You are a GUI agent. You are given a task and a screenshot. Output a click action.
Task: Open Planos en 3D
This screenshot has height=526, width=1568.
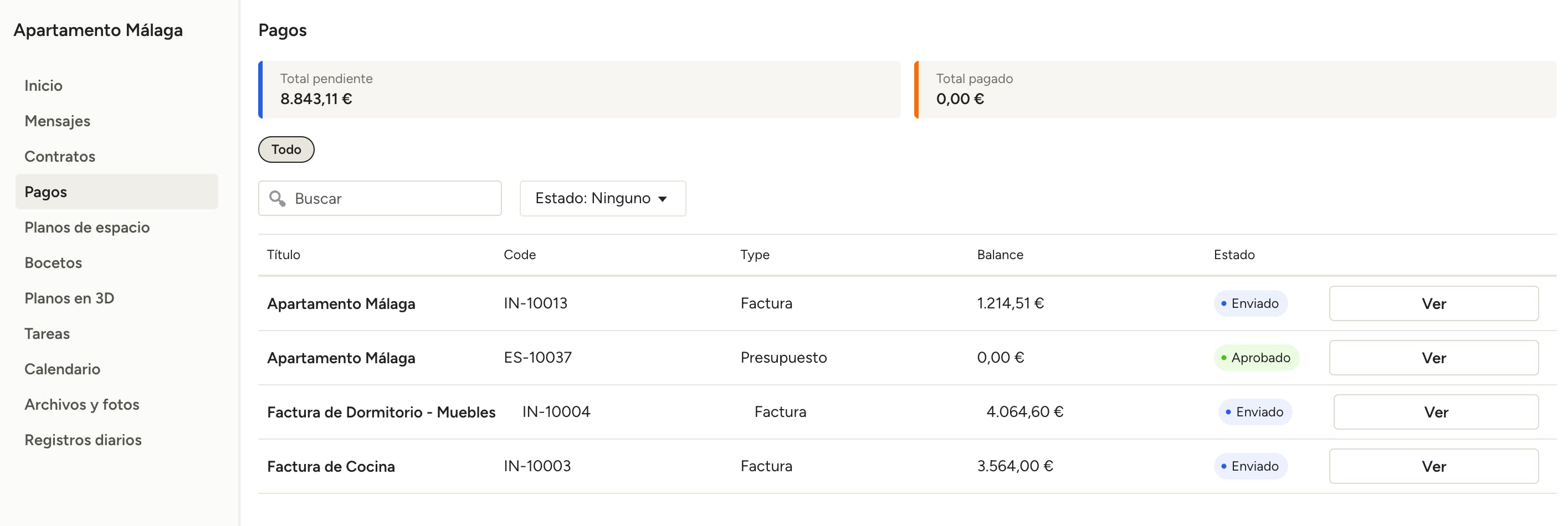pyautogui.click(x=69, y=298)
